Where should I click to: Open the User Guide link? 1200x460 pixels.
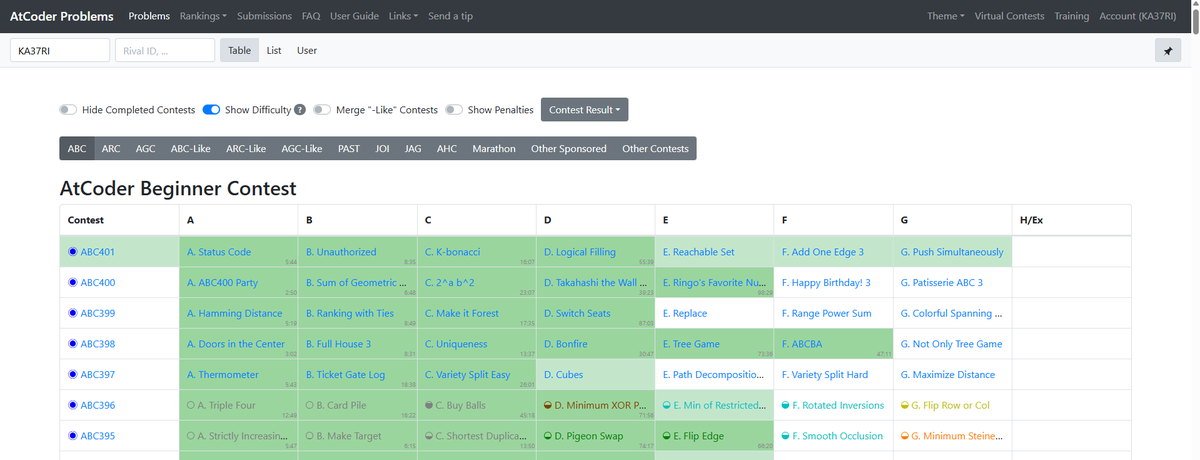(354, 16)
